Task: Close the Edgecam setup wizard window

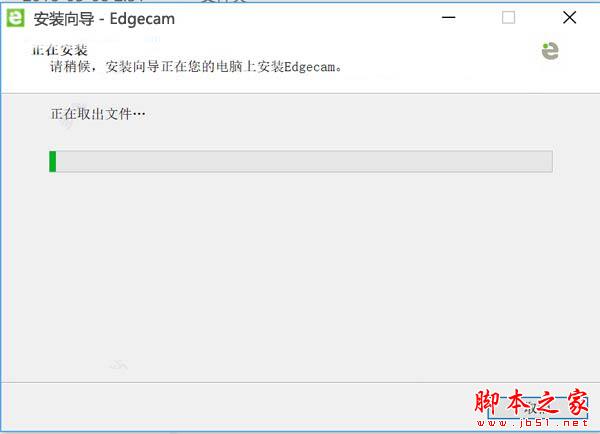Action: tap(569, 18)
